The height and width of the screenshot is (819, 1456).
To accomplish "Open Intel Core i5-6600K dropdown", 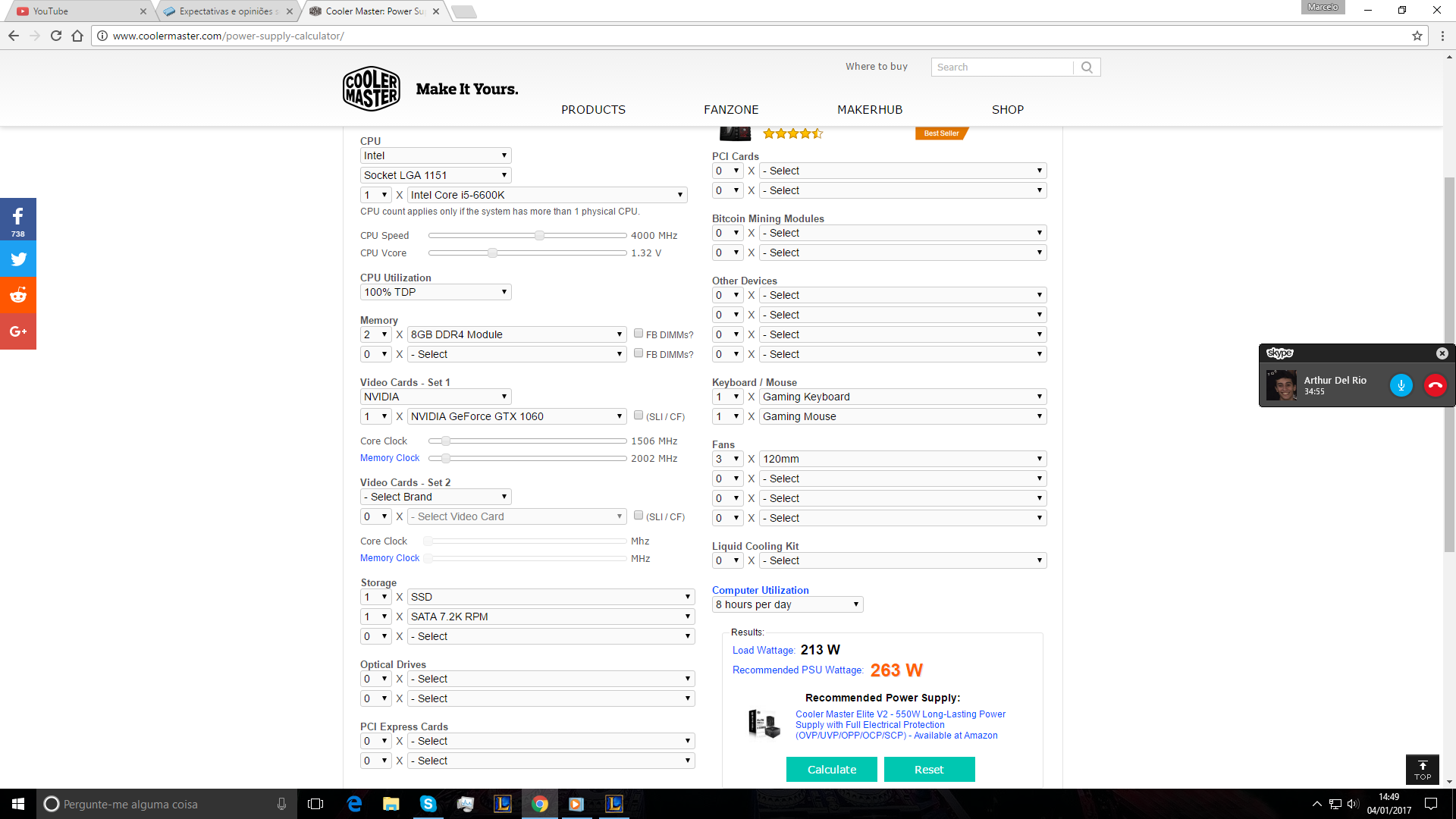I will tap(547, 195).
